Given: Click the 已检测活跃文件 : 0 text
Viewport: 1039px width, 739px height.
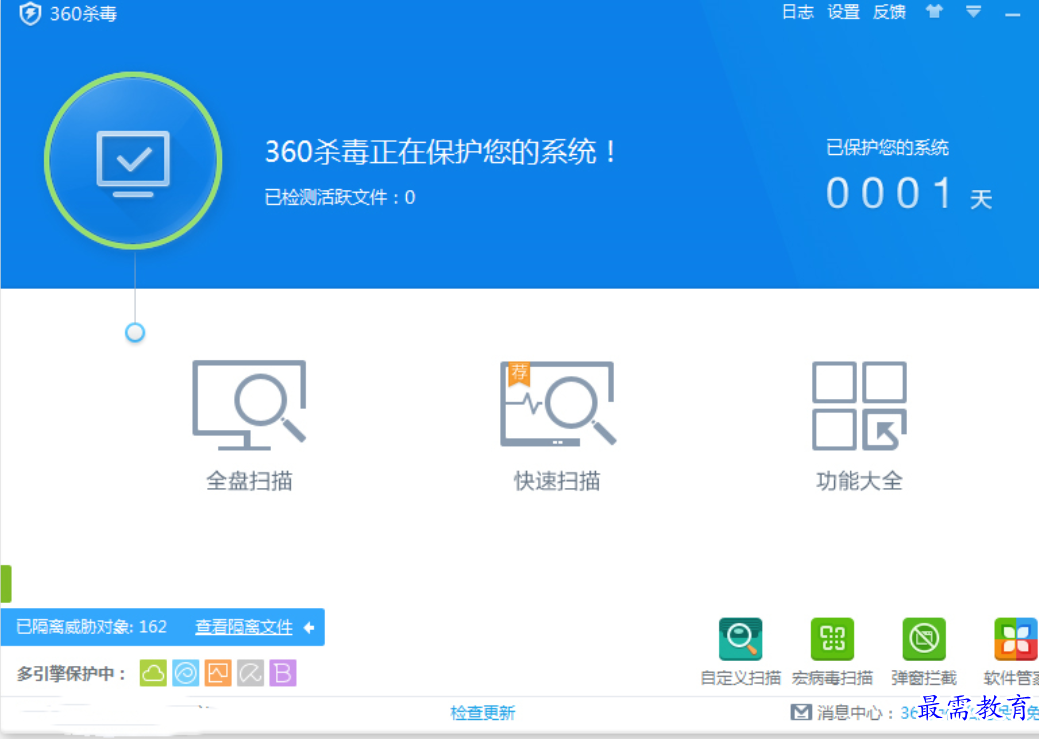Looking at the screenshot, I should click(339, 198).
